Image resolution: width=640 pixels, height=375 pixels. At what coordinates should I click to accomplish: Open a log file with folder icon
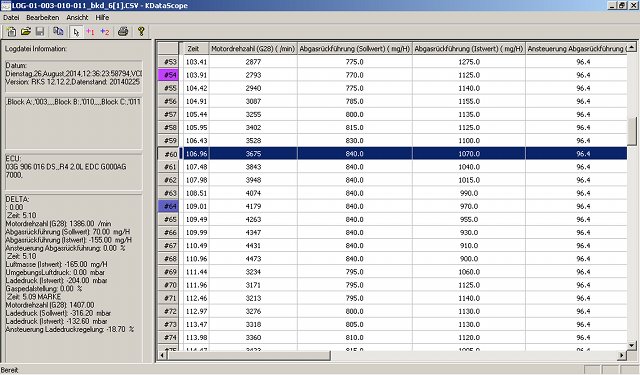26,31
